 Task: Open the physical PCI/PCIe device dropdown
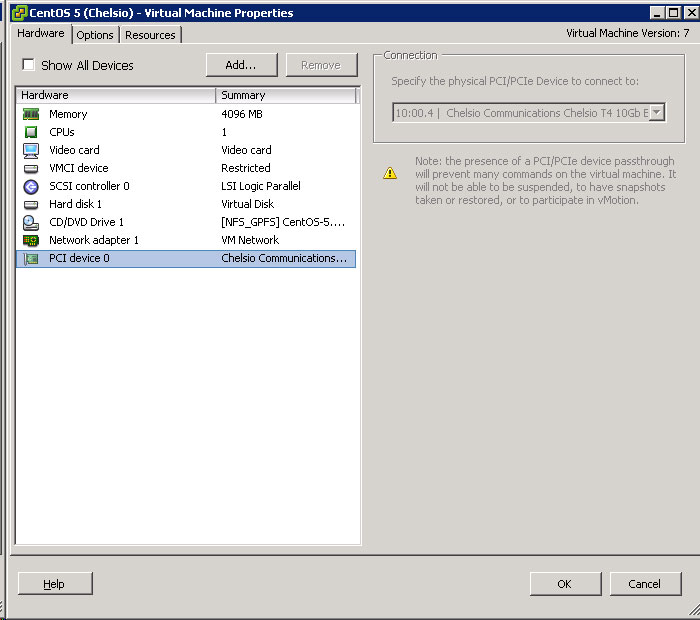(656, 113)
